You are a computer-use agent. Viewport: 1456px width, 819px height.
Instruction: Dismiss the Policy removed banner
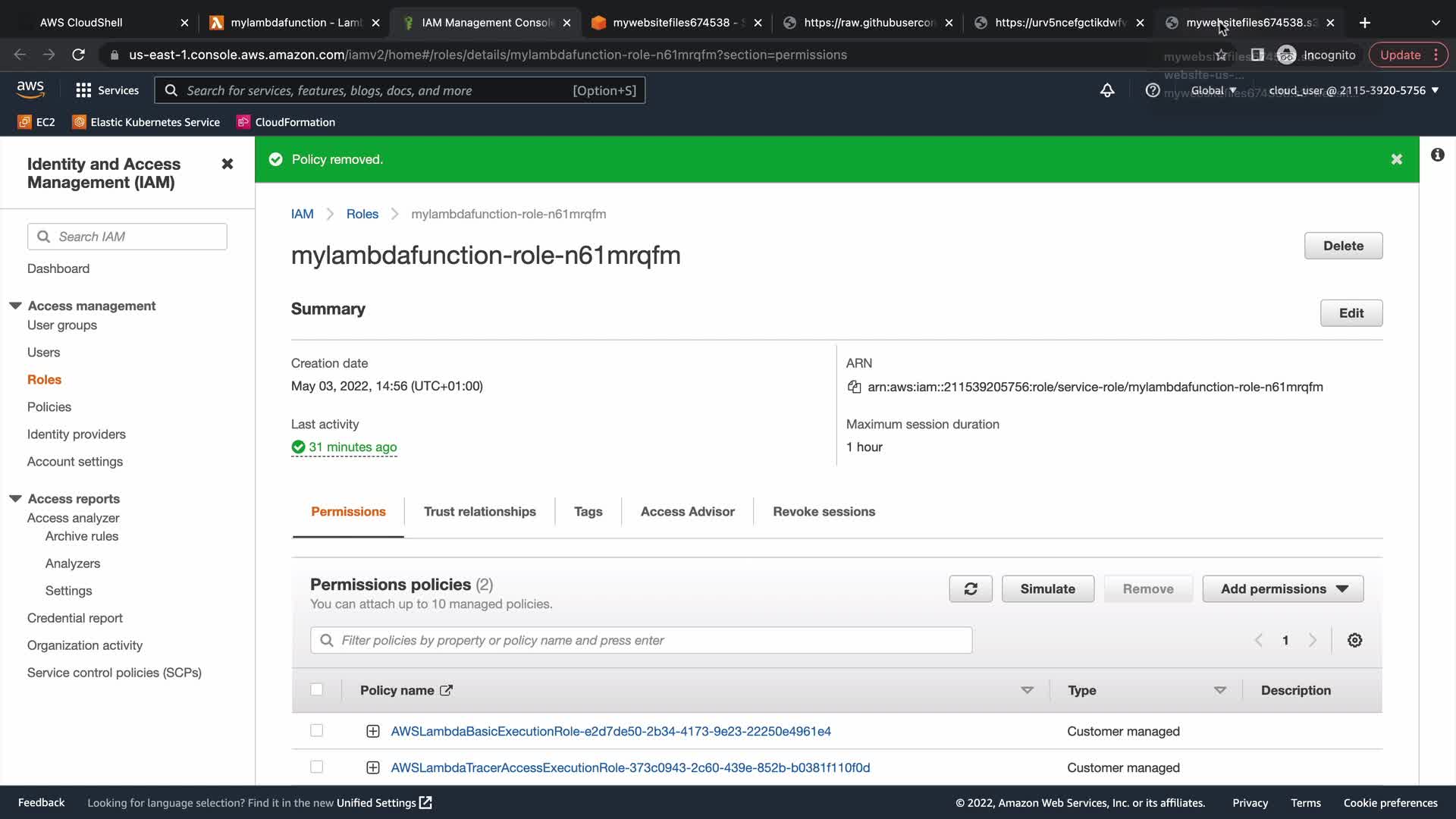coord(1396,159)
